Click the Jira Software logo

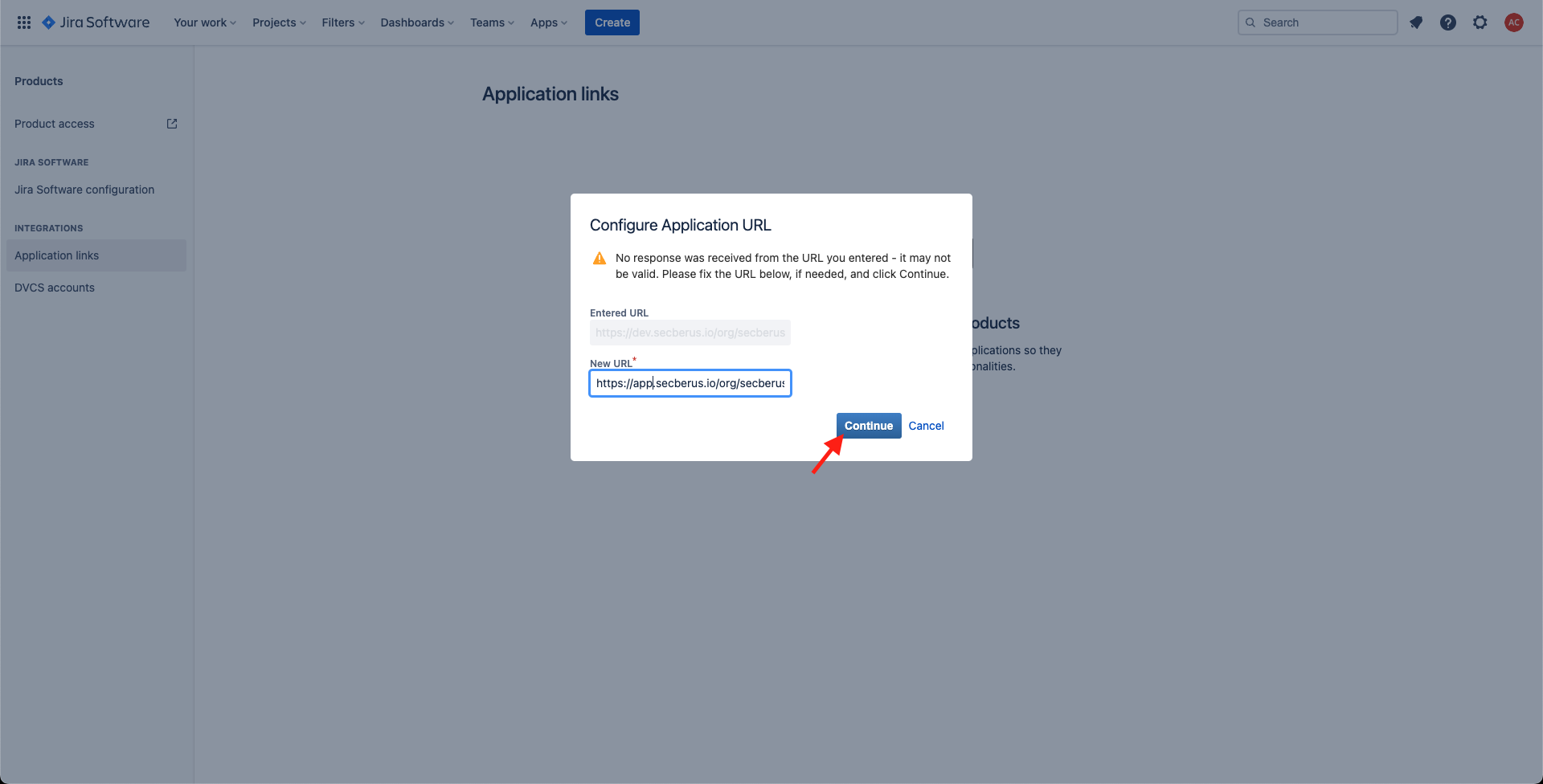(x=96, y=22)
